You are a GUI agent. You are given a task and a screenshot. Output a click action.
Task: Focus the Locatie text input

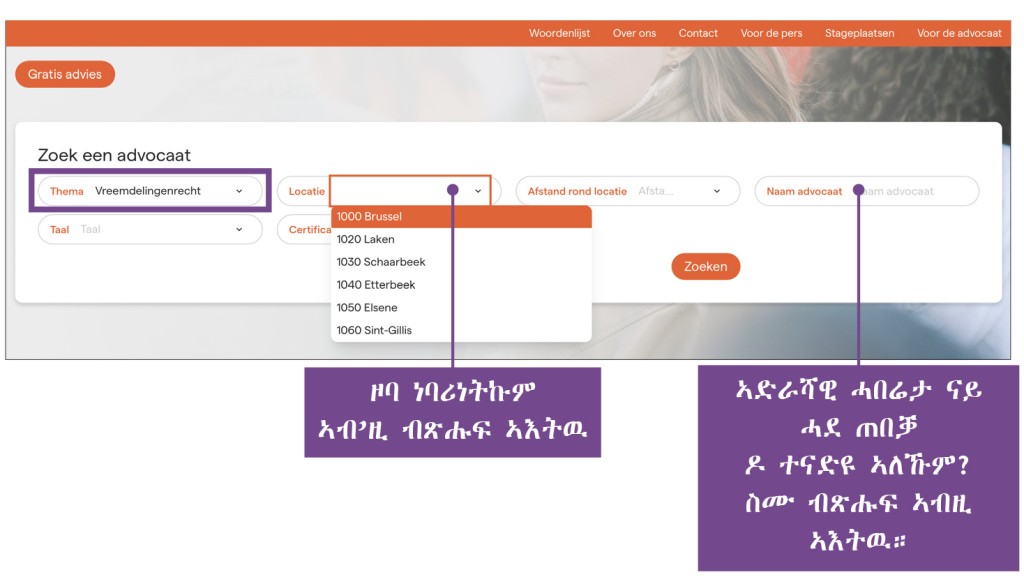tap(390, 191)
